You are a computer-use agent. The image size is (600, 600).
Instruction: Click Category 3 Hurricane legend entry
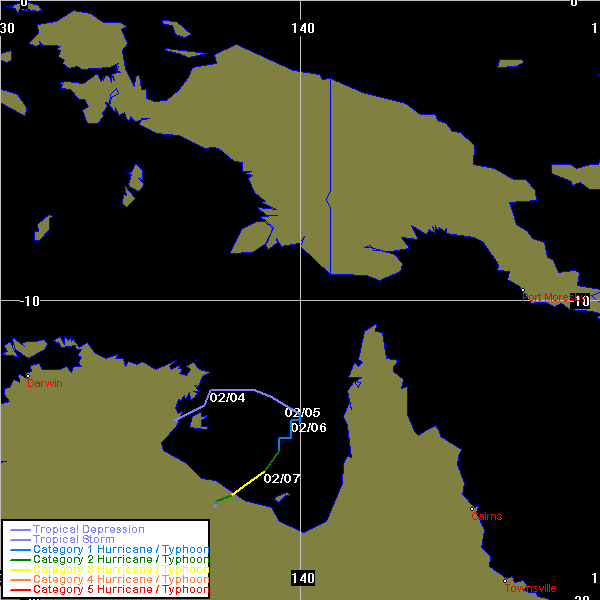point(120,569)
